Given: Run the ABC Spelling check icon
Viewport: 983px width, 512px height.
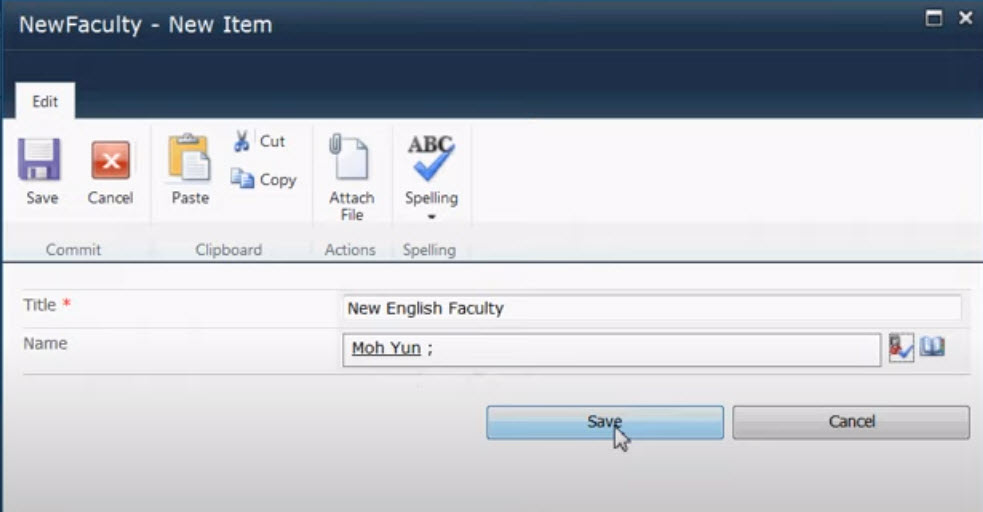Looking at the screenshot, I should point(431,157).
